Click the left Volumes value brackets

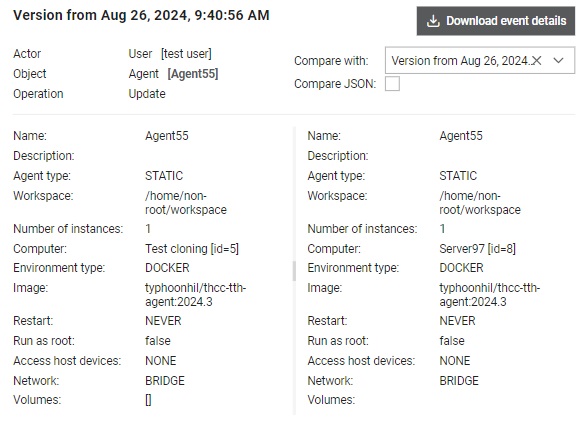coord(148,400)
